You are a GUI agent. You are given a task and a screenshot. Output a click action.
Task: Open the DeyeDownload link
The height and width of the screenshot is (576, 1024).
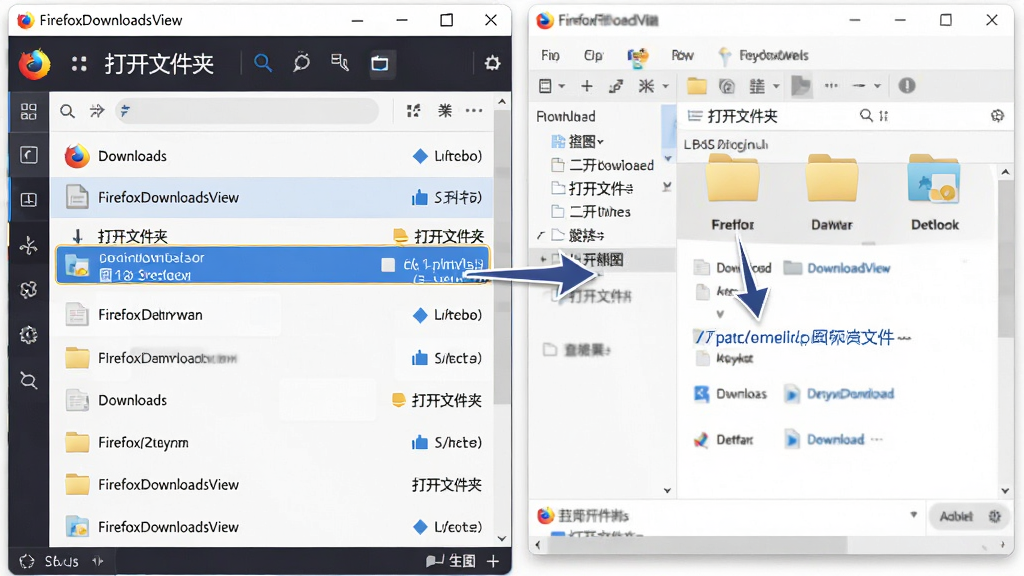tap(850, 394)
